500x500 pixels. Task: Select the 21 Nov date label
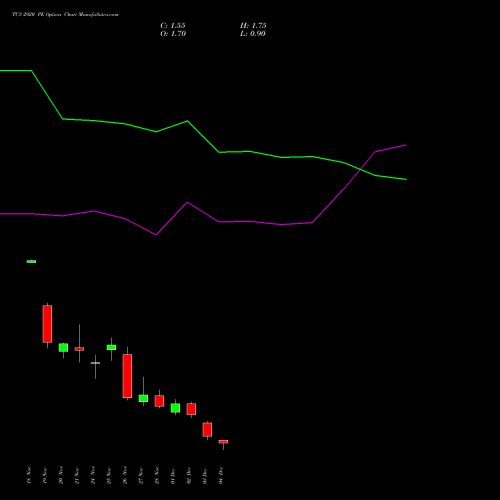pos(77,475)
